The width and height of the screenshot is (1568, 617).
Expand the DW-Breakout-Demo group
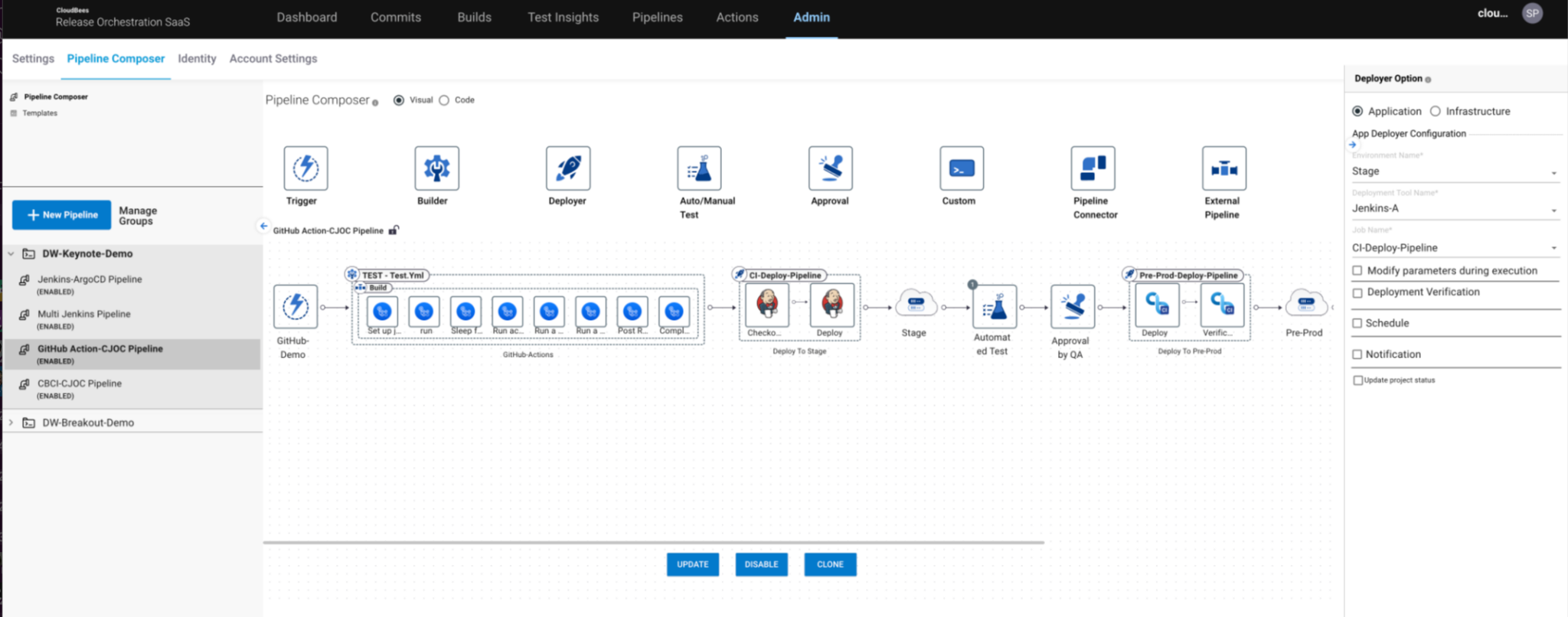click(x=11, y=423)
